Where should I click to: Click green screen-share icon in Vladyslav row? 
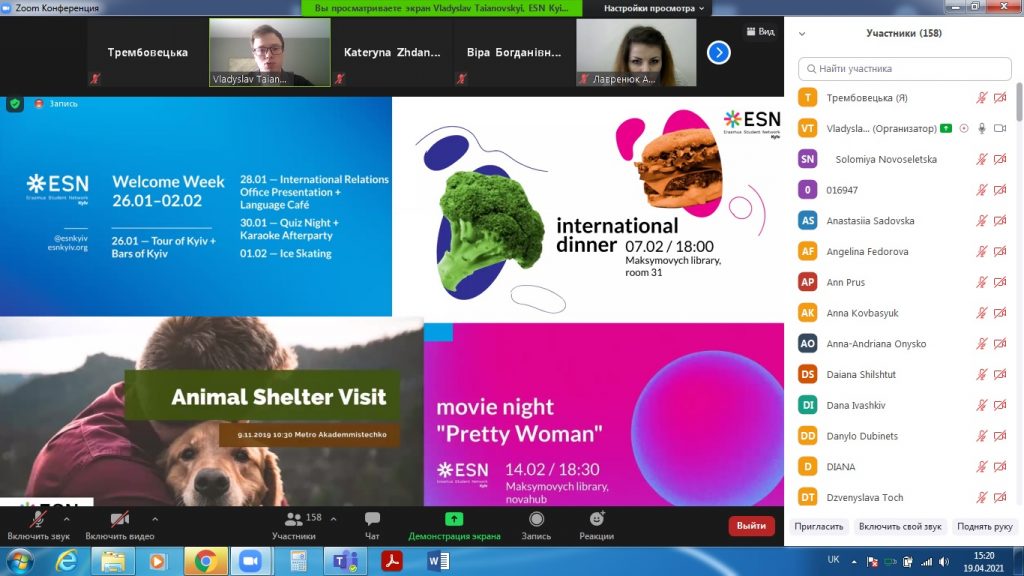(x=946, y=129)
